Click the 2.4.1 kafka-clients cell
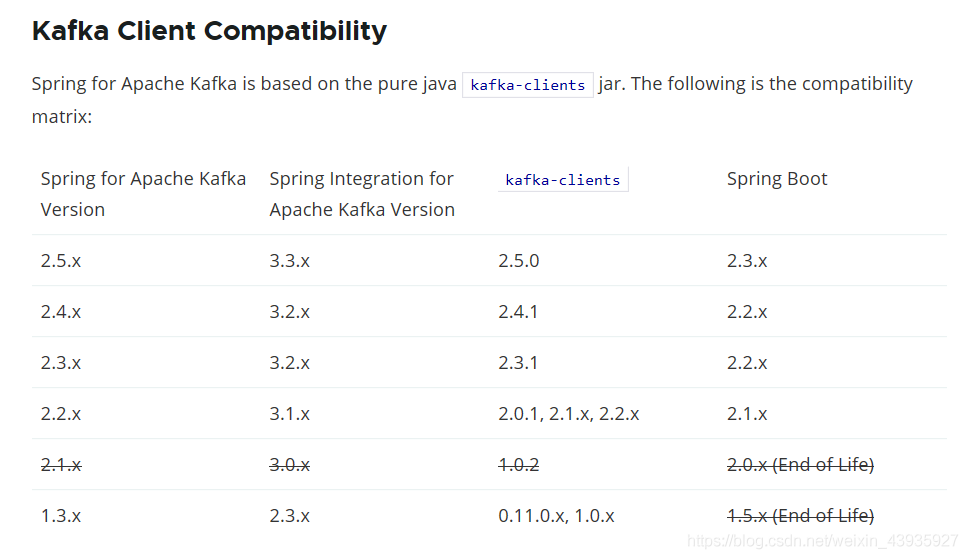This screenshot has width=968, height=559. [518, 312]
